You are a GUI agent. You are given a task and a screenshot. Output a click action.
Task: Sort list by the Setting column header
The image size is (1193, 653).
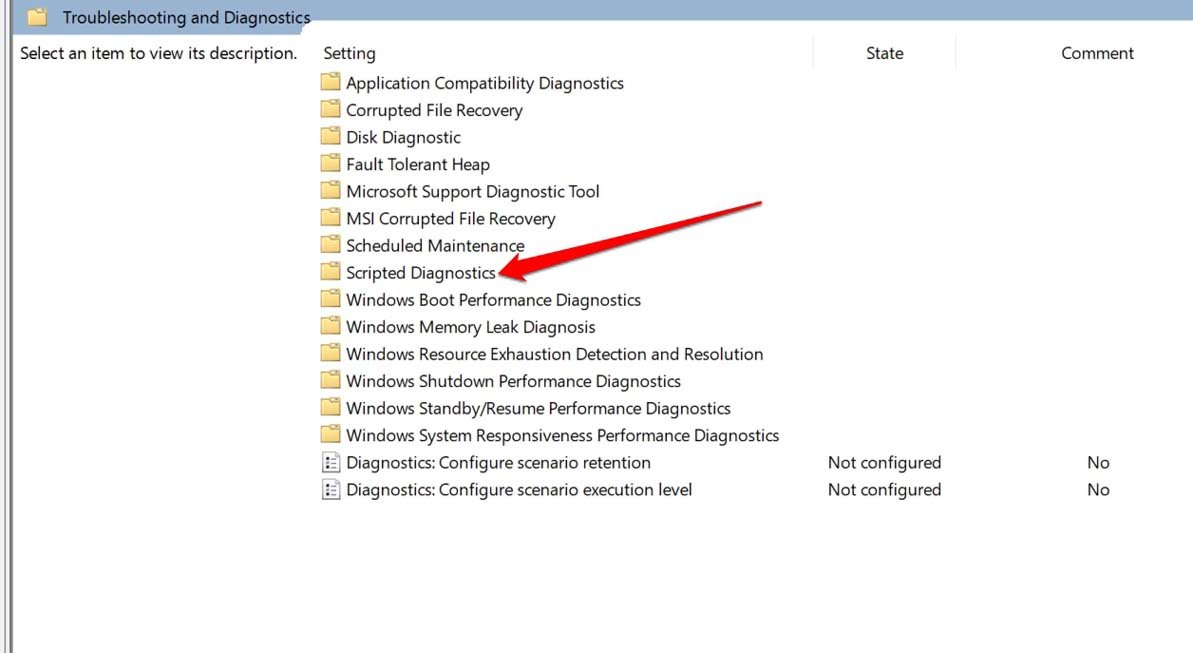[x=349, y=53]
